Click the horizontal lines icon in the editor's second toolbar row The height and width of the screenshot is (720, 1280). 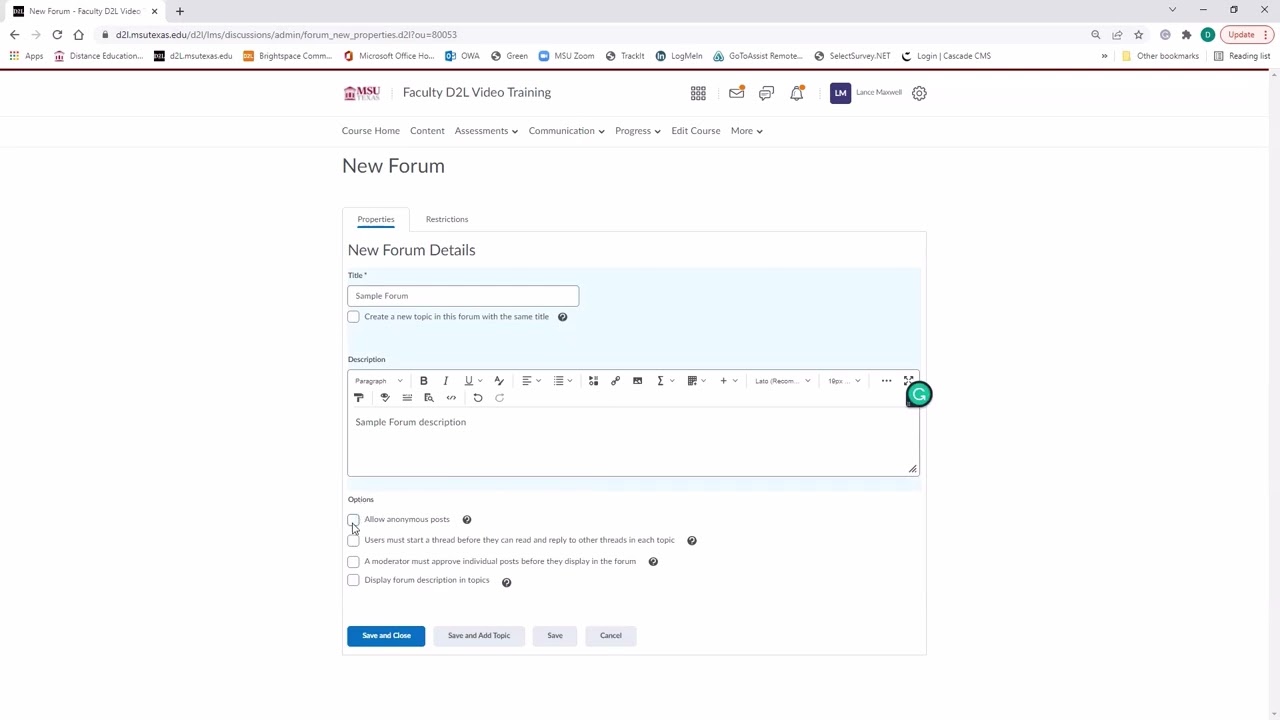[407, 398]
